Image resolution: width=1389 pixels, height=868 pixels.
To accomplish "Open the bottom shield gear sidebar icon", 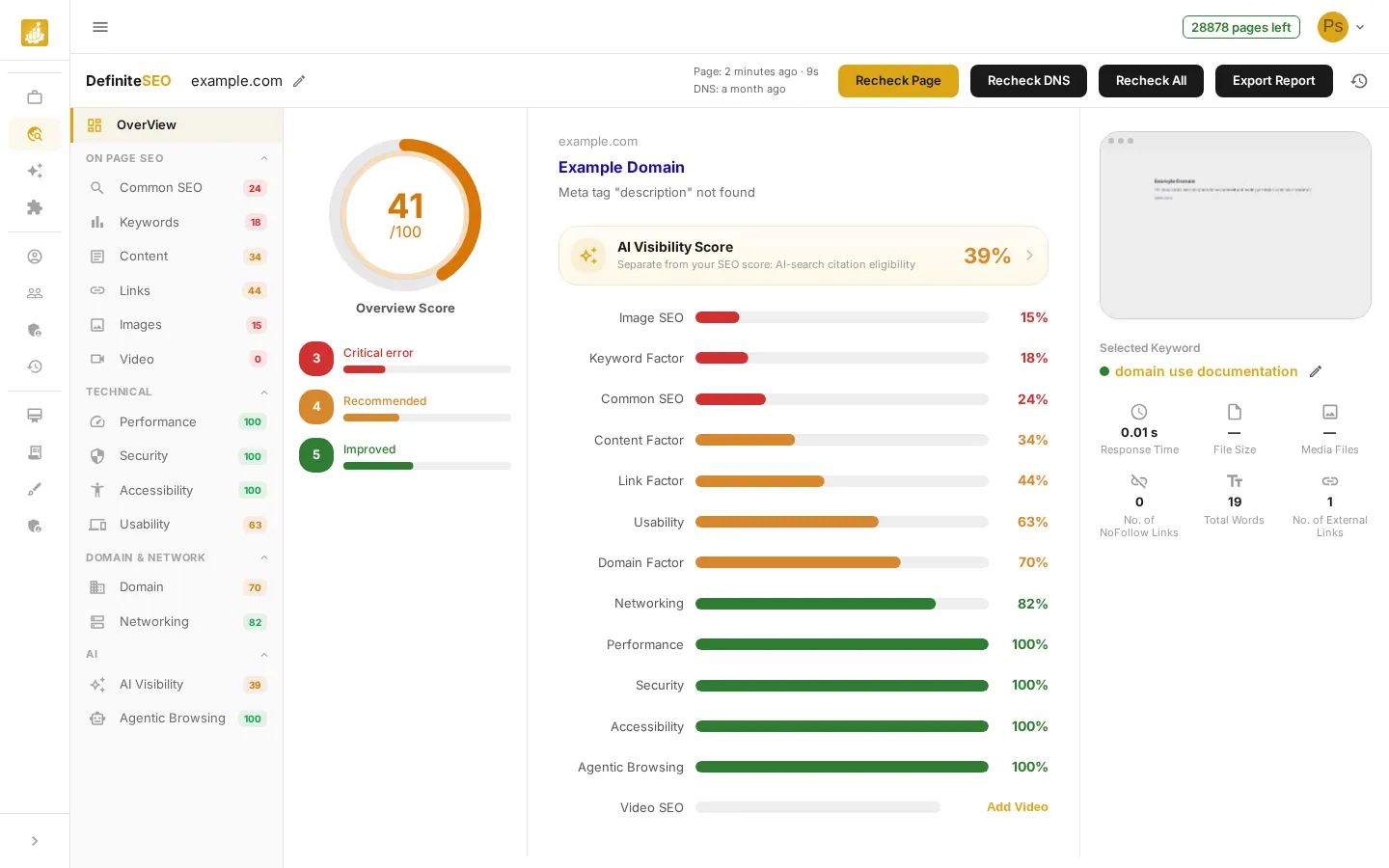I will (x=35, y=526).
